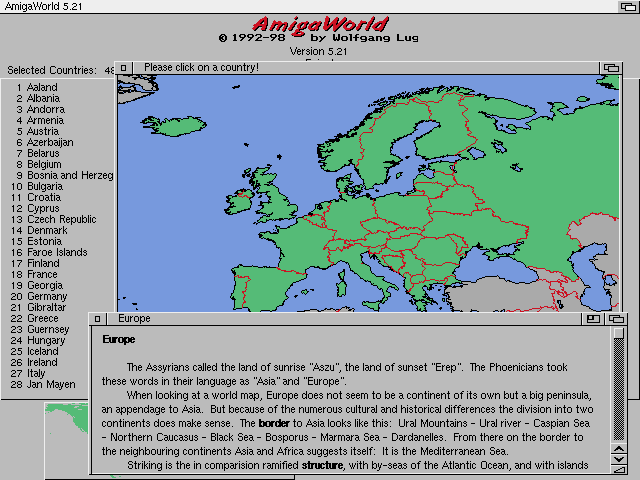Image resolution: width=640 pixels, height=480 pixels.
Task: Click Ireland on the map
Action: pos(240,203)
